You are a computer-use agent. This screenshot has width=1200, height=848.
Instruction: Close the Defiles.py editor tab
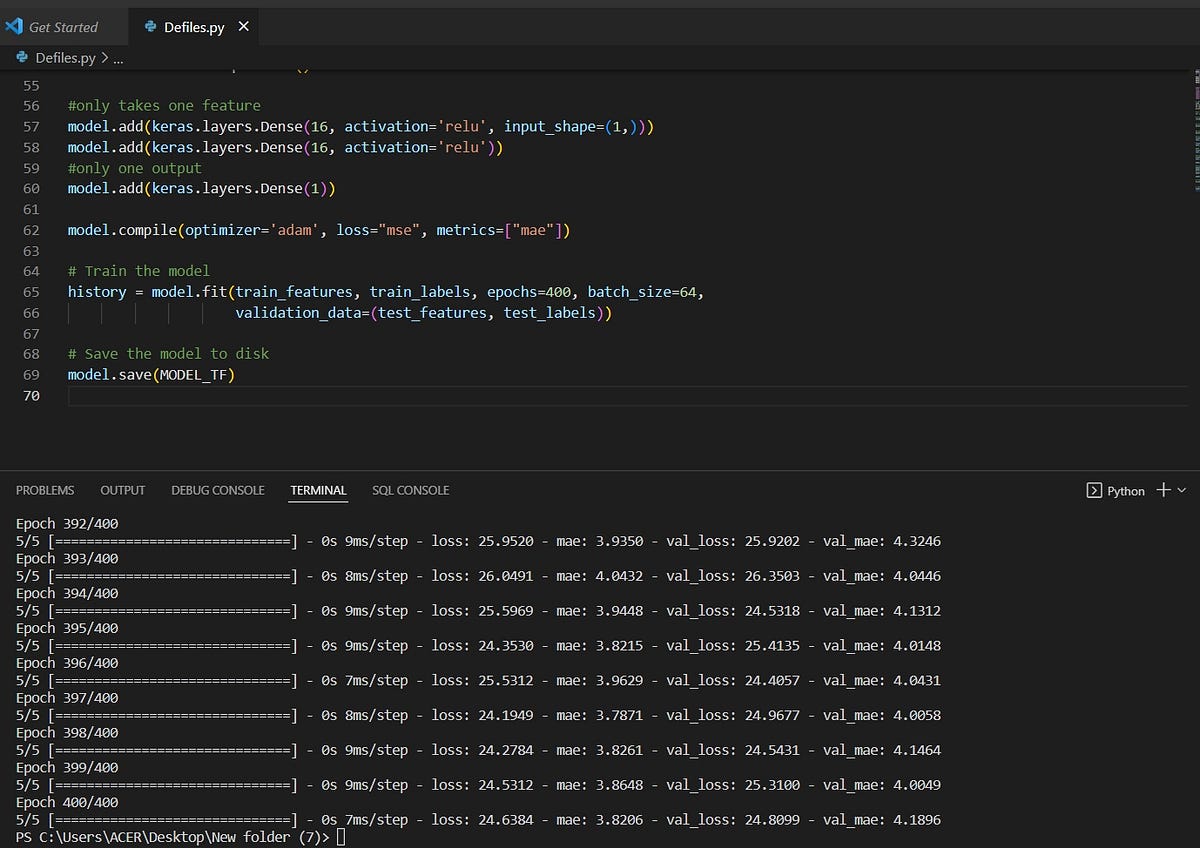[x=244, y=27]
